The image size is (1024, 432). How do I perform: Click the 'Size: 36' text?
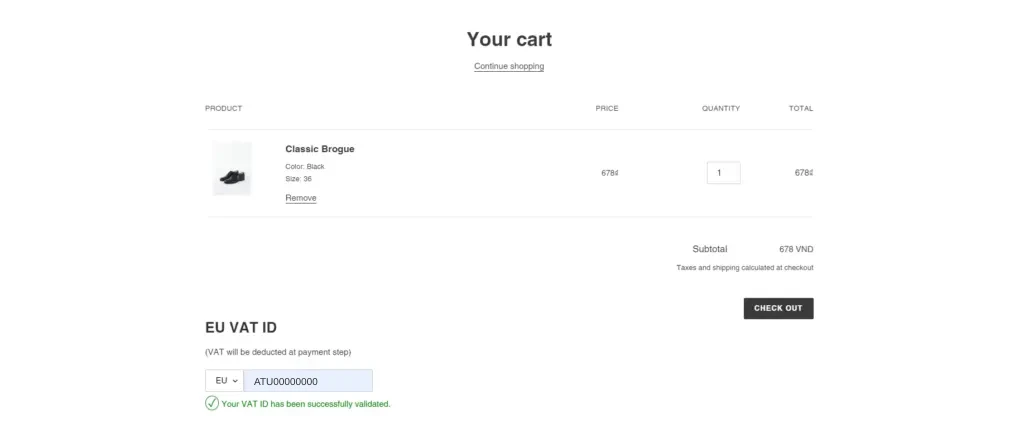(298, 179)
